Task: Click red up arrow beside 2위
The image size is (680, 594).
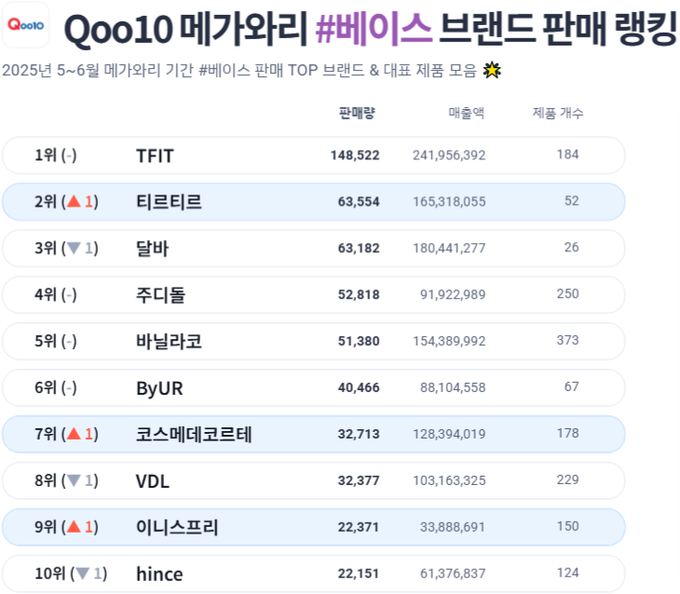Action: click(x=74, y=201)
